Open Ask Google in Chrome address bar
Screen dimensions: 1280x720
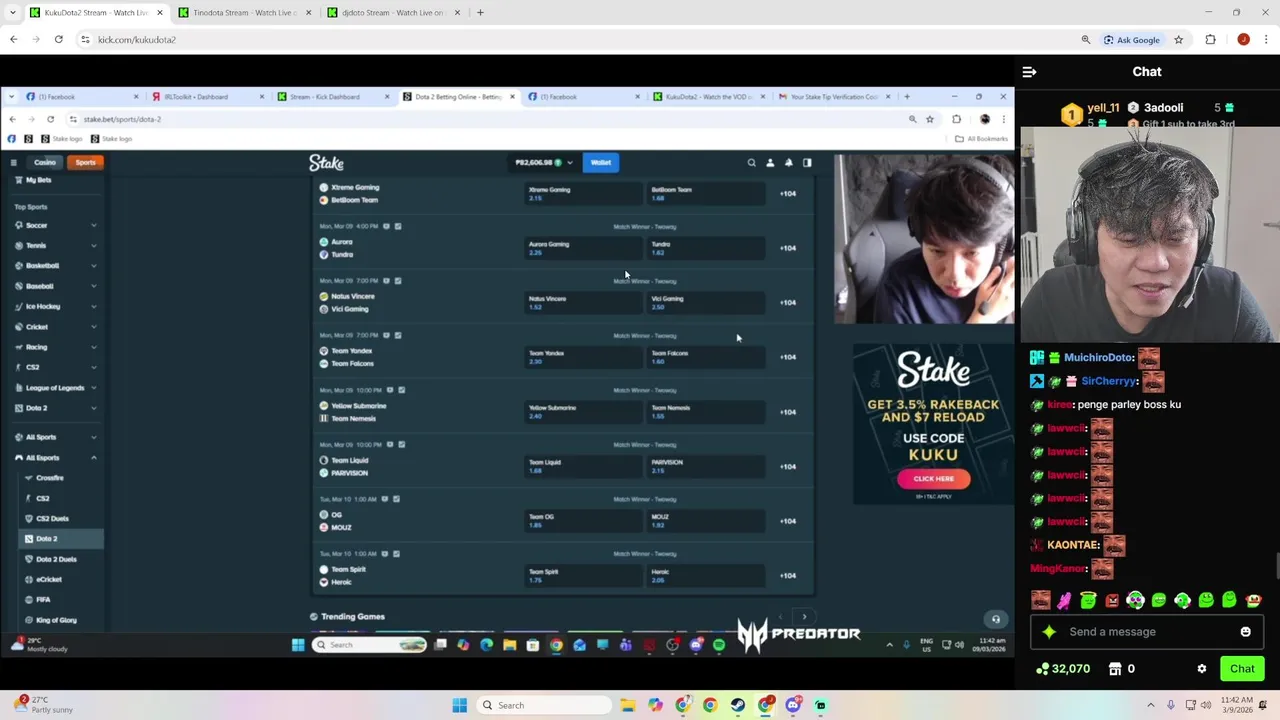coord(1132,40)
